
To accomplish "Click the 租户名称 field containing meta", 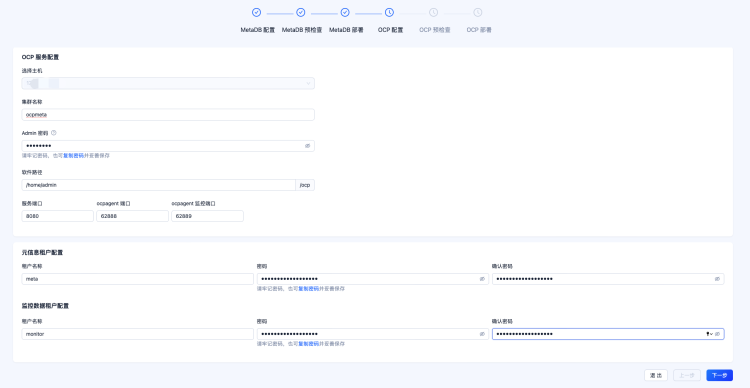I will pyautogui.click(x=137, y=279).
